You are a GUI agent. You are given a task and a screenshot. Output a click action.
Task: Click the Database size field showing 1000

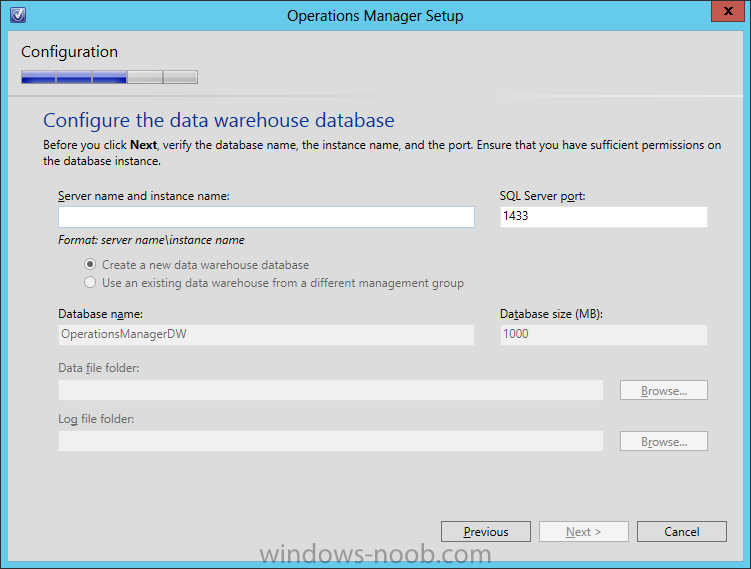[603, 335]
